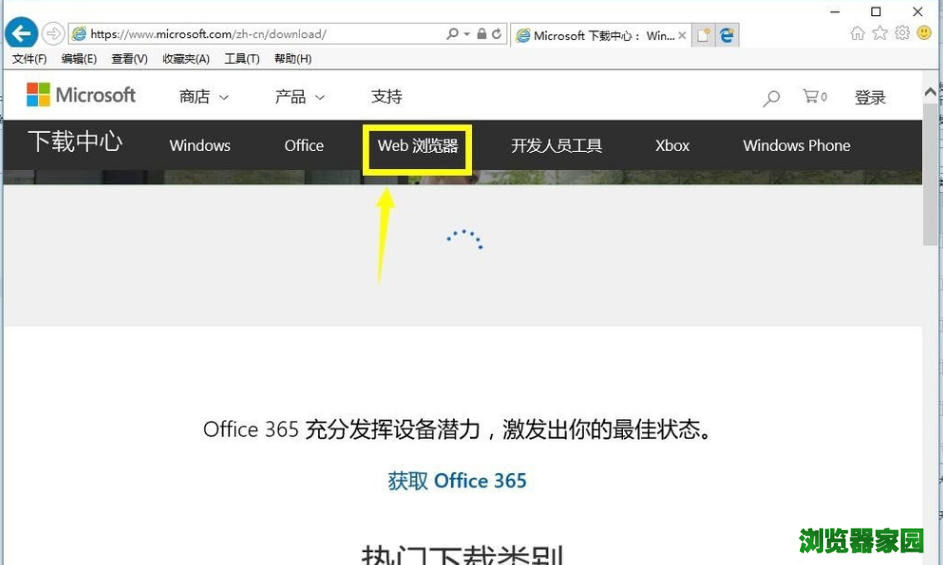Open the IE tools gear icon
This screenshot has width=943, height=565.
point(902,33)
